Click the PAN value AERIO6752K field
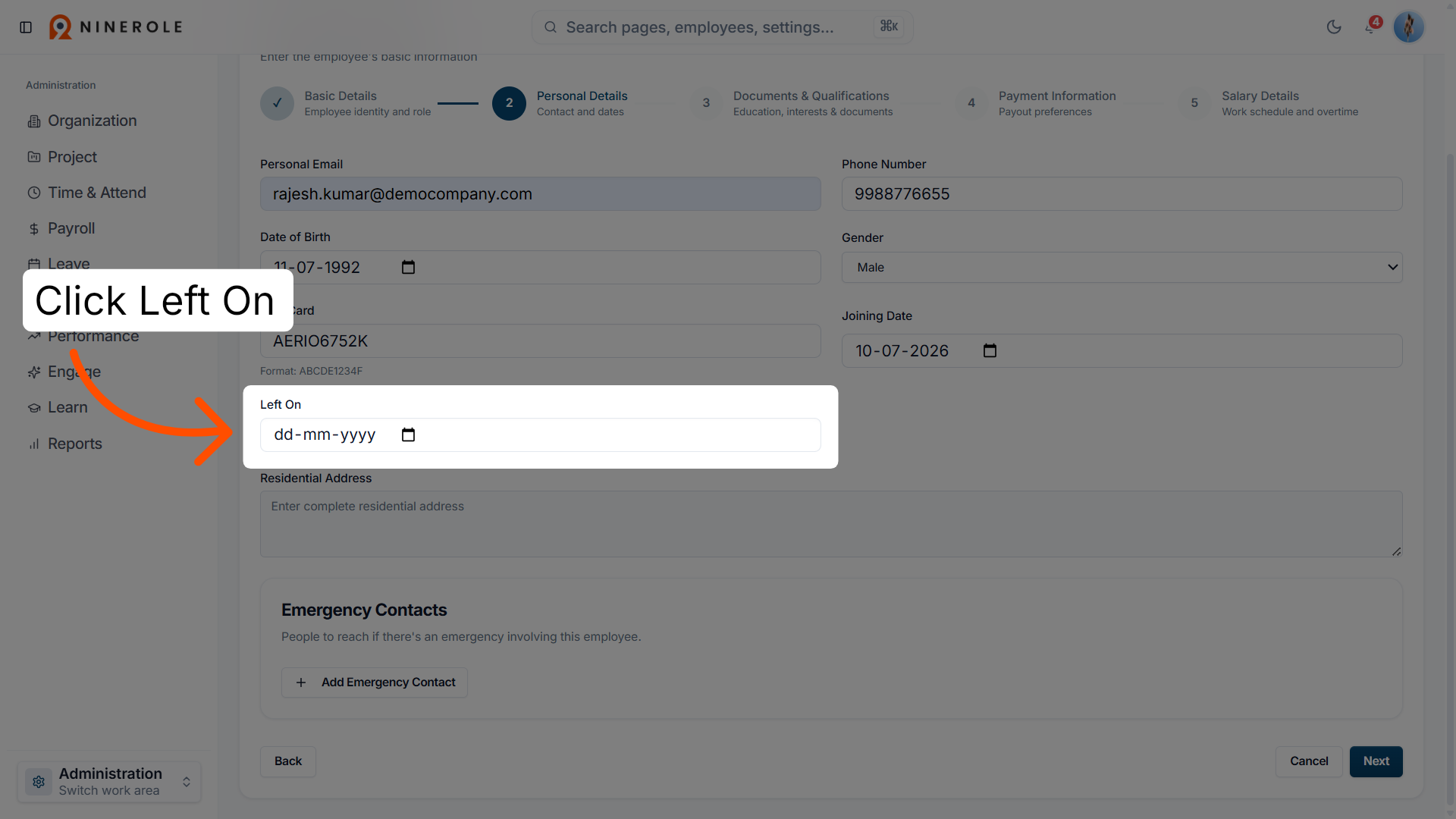 (541, 341)
